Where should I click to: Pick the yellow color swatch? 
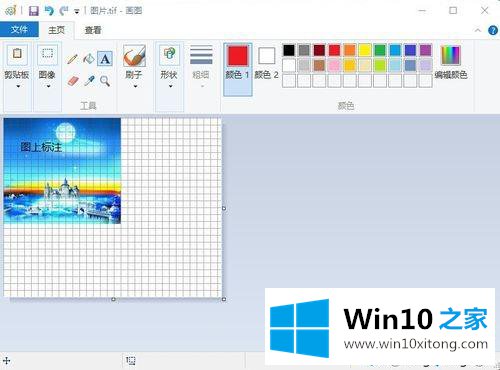365,50
